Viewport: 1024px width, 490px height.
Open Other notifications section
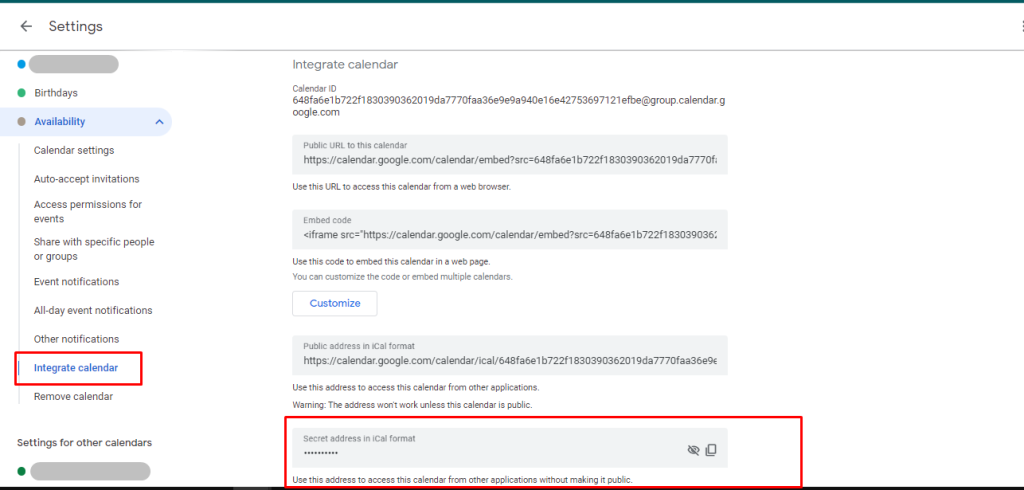pos(76,339)
